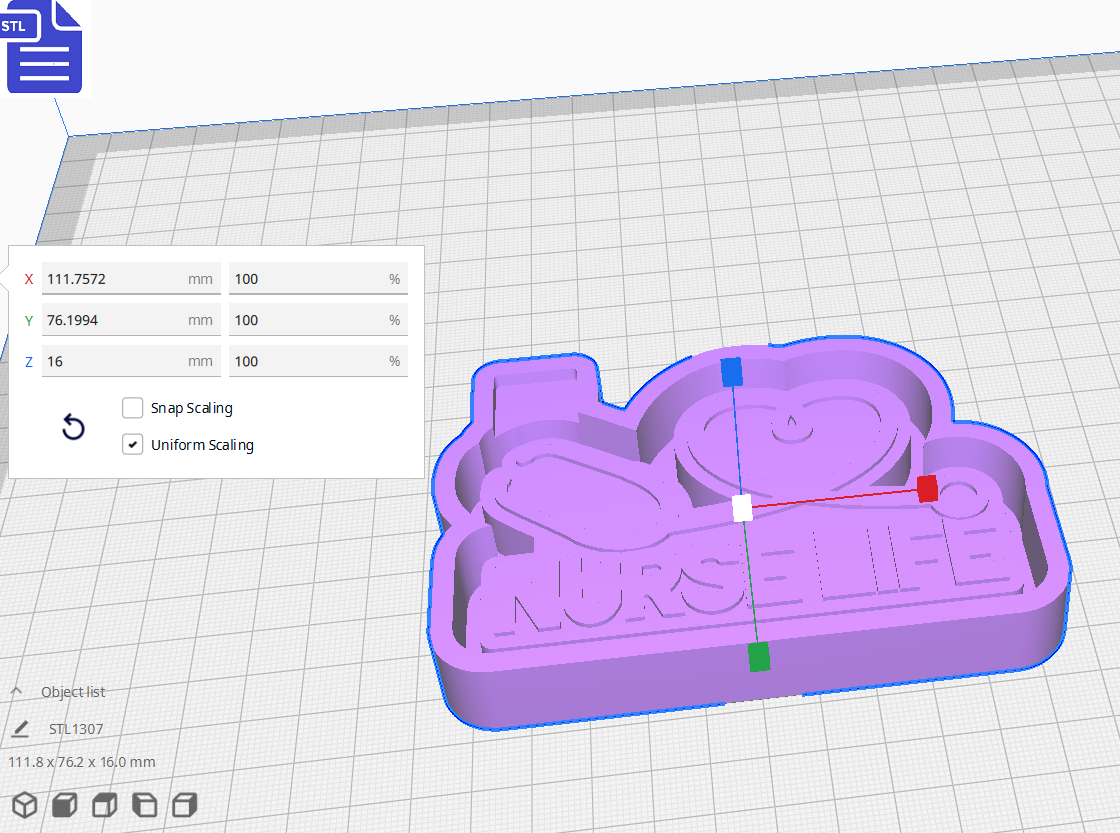Screen dimensions: 1120x833
Task: Reset scaling with the circular arrow icon
Action: [x=72, y=426]
